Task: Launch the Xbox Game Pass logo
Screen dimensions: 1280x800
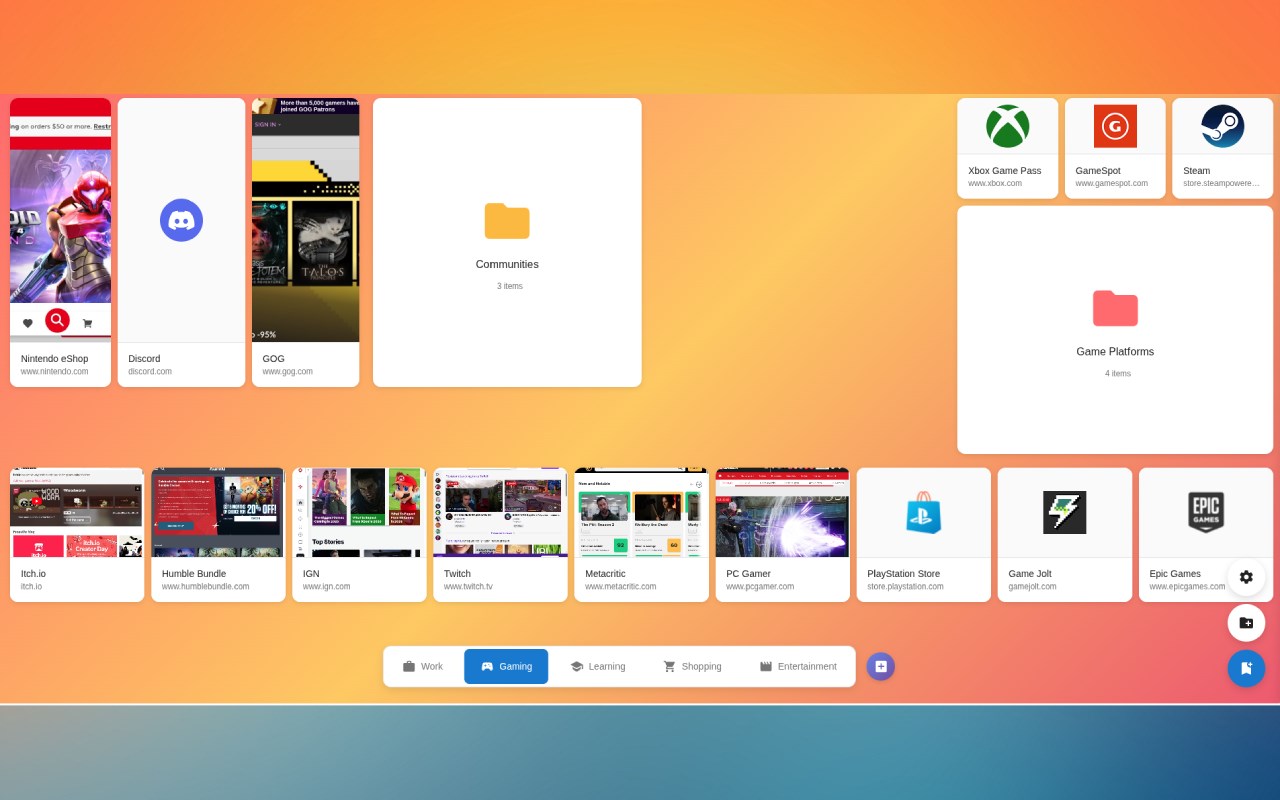Action: (x=1007, y=126)
